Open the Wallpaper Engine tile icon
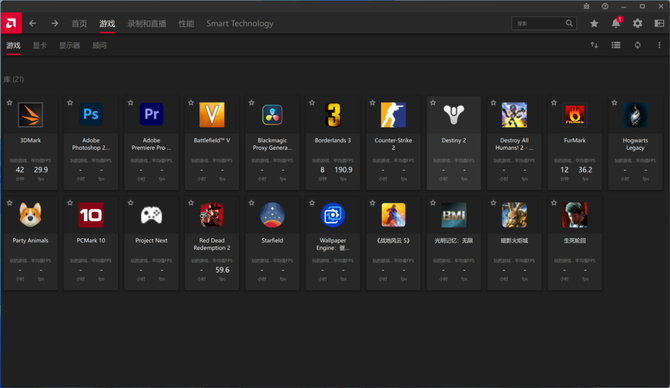Screen dimensions: 670x388 click(333, 215)
